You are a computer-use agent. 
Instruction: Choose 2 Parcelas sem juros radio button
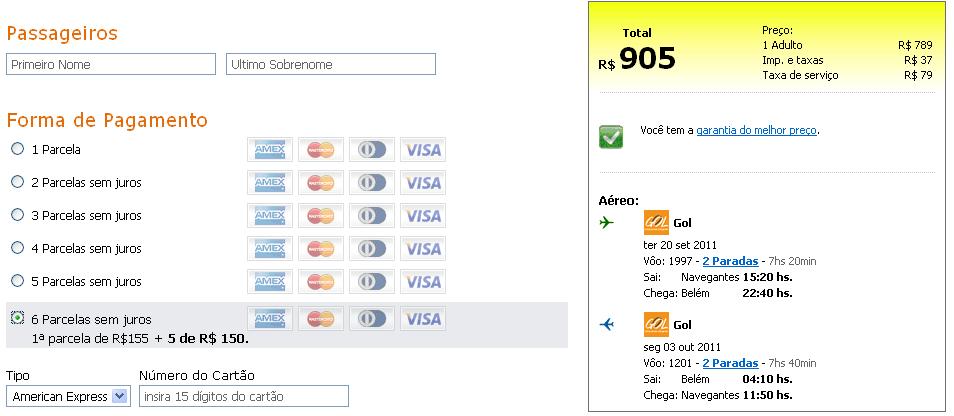pyautogui.click(x=17, y=182)
